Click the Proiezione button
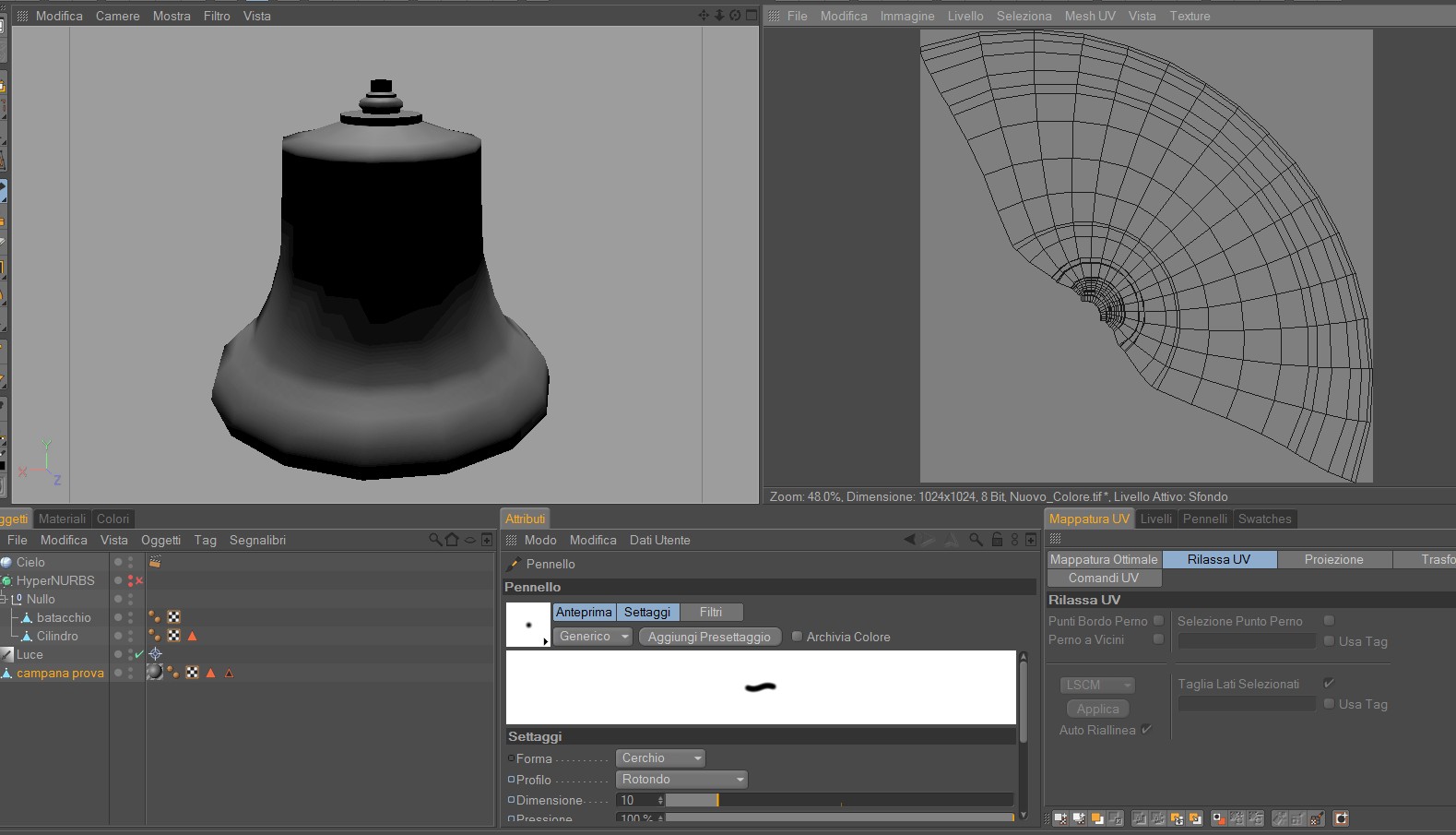This screenshot has height=835, width=1456. (1333, 559)
